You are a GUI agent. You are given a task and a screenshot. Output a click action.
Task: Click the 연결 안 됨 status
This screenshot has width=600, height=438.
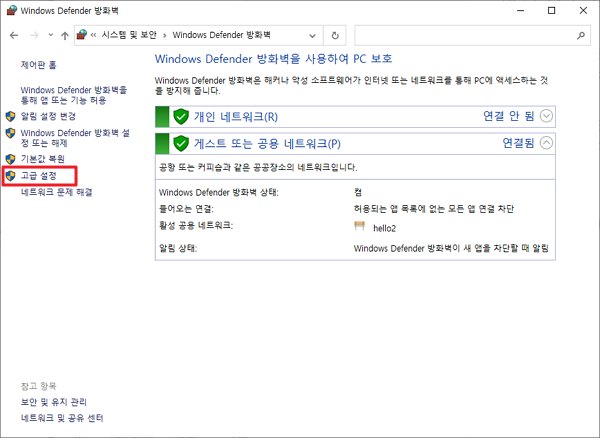click(x=508, y=116)
